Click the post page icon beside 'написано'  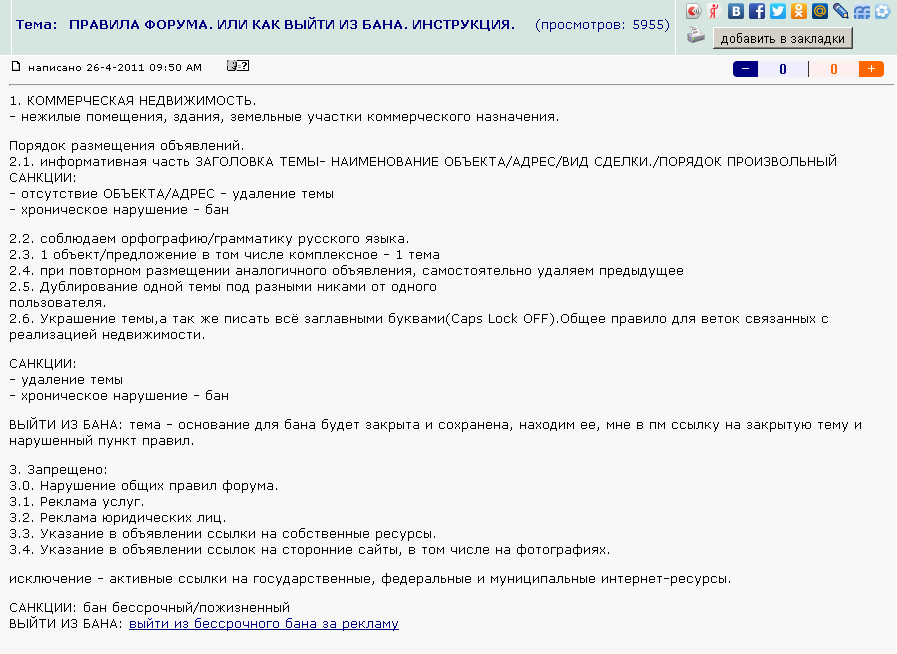[16, 67]
